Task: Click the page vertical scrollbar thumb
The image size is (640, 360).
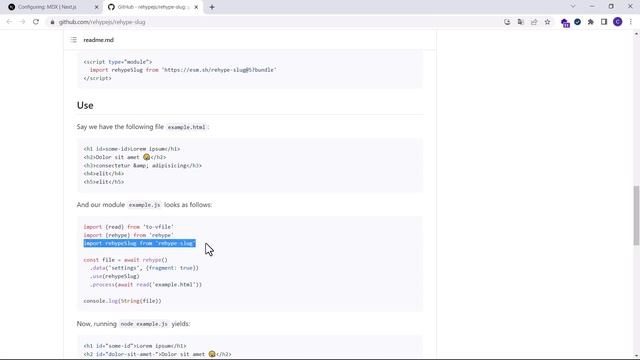Action: pos(636,215)
